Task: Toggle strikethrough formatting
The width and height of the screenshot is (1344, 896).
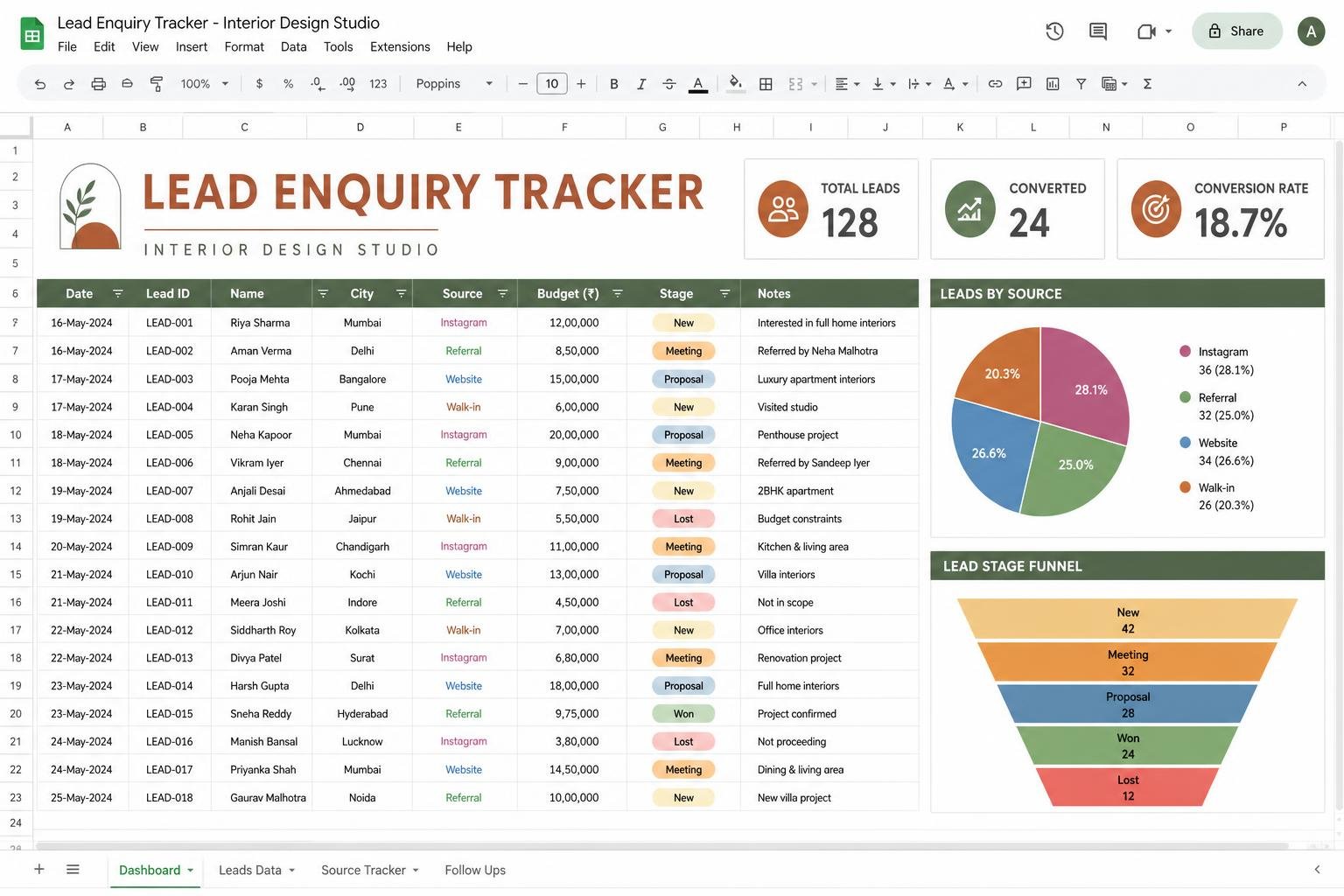Action: tap(669, 84)
